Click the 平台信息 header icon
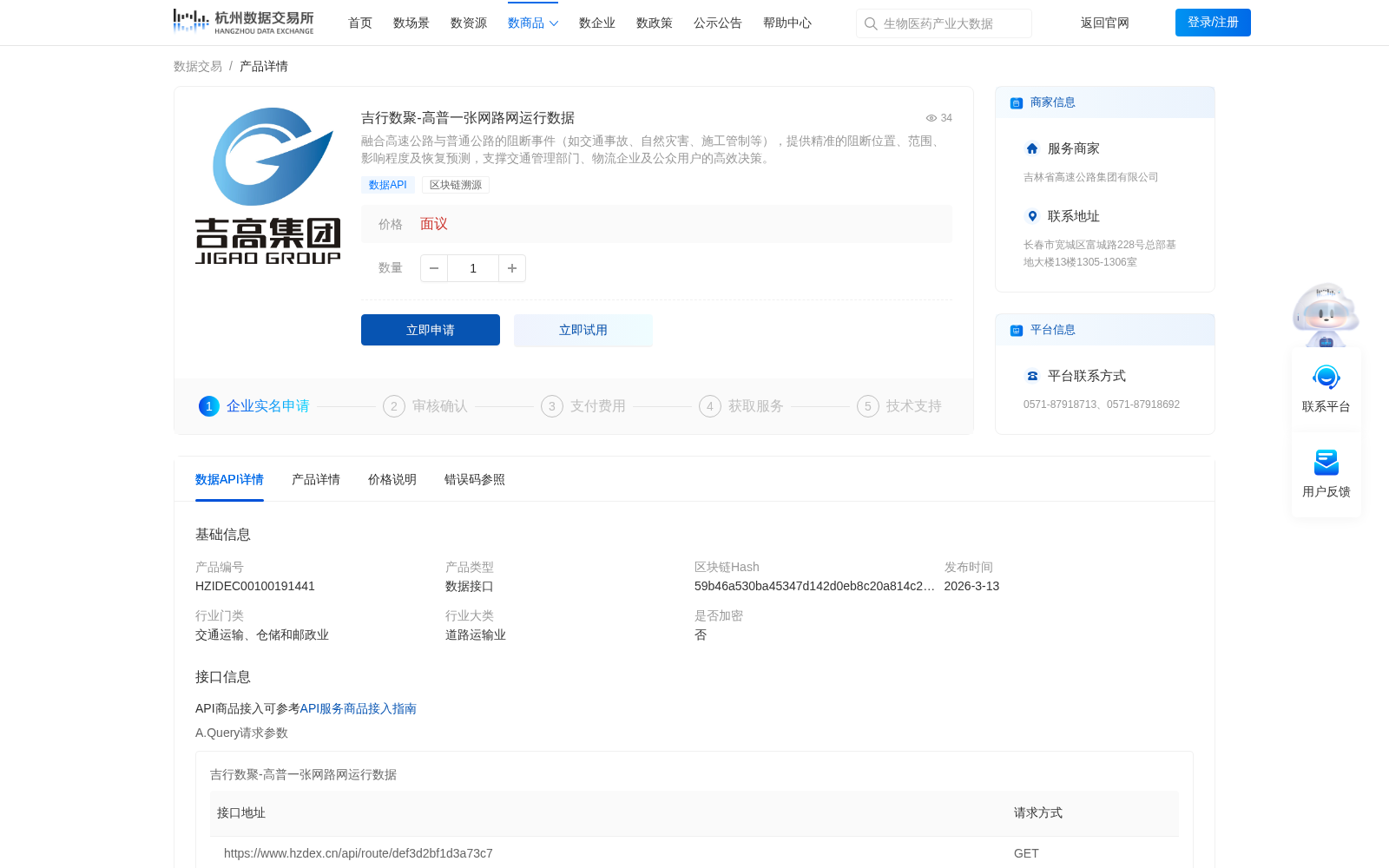The image size is (1389, 868). 1017,330
